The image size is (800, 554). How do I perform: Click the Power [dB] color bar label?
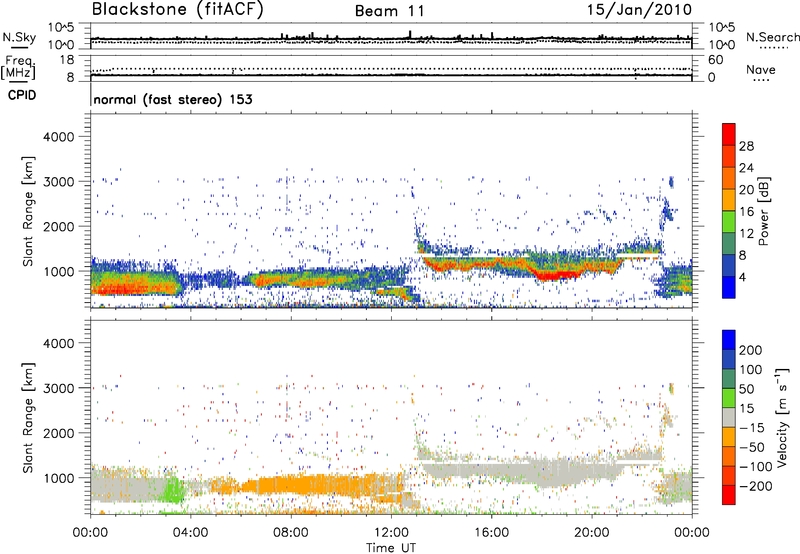point(764,211)
